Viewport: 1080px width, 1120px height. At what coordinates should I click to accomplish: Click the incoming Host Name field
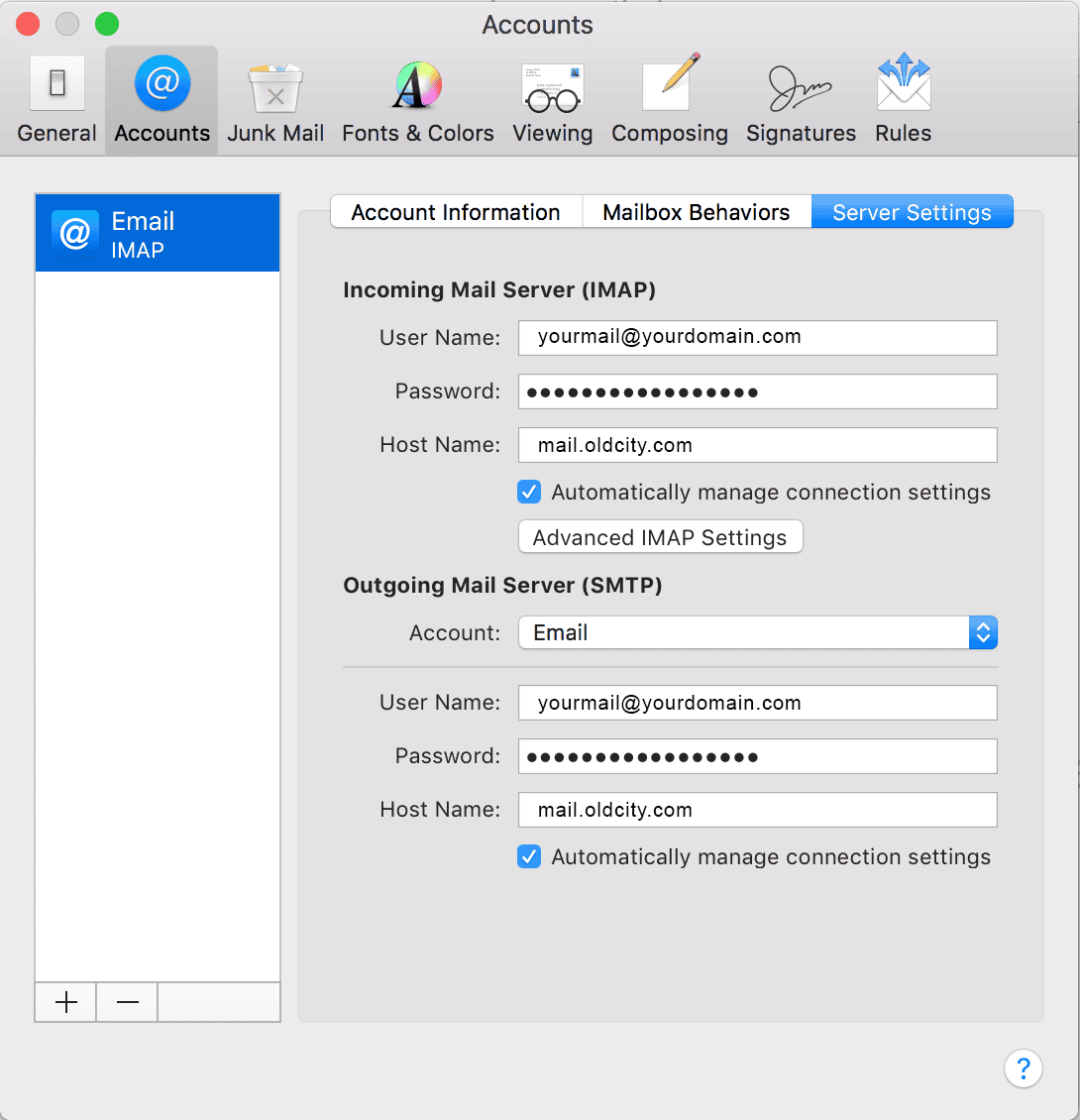[x=757, y=445]
